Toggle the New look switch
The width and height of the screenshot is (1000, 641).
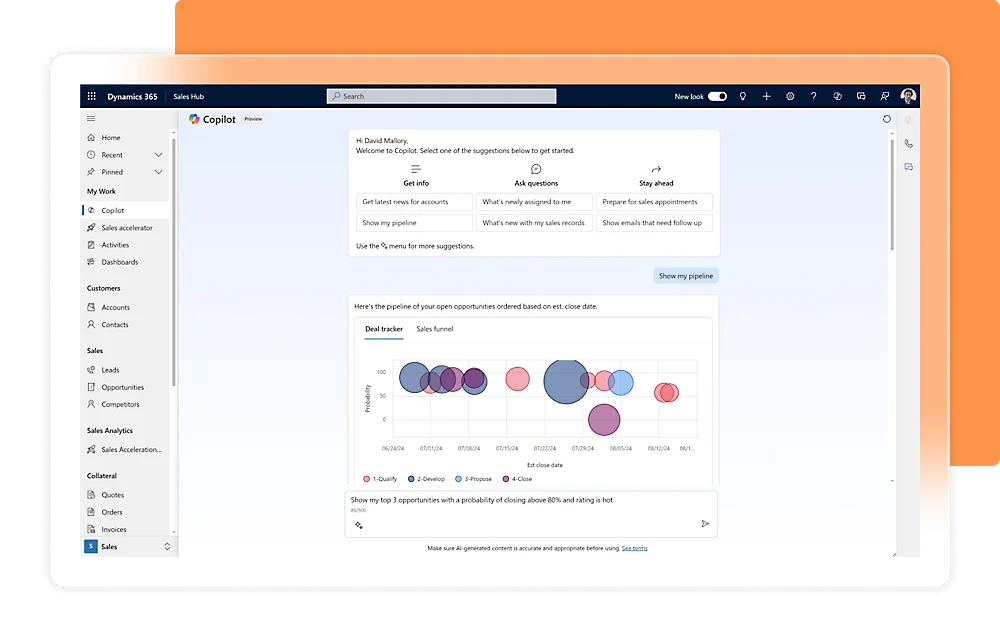pos(717,96)
